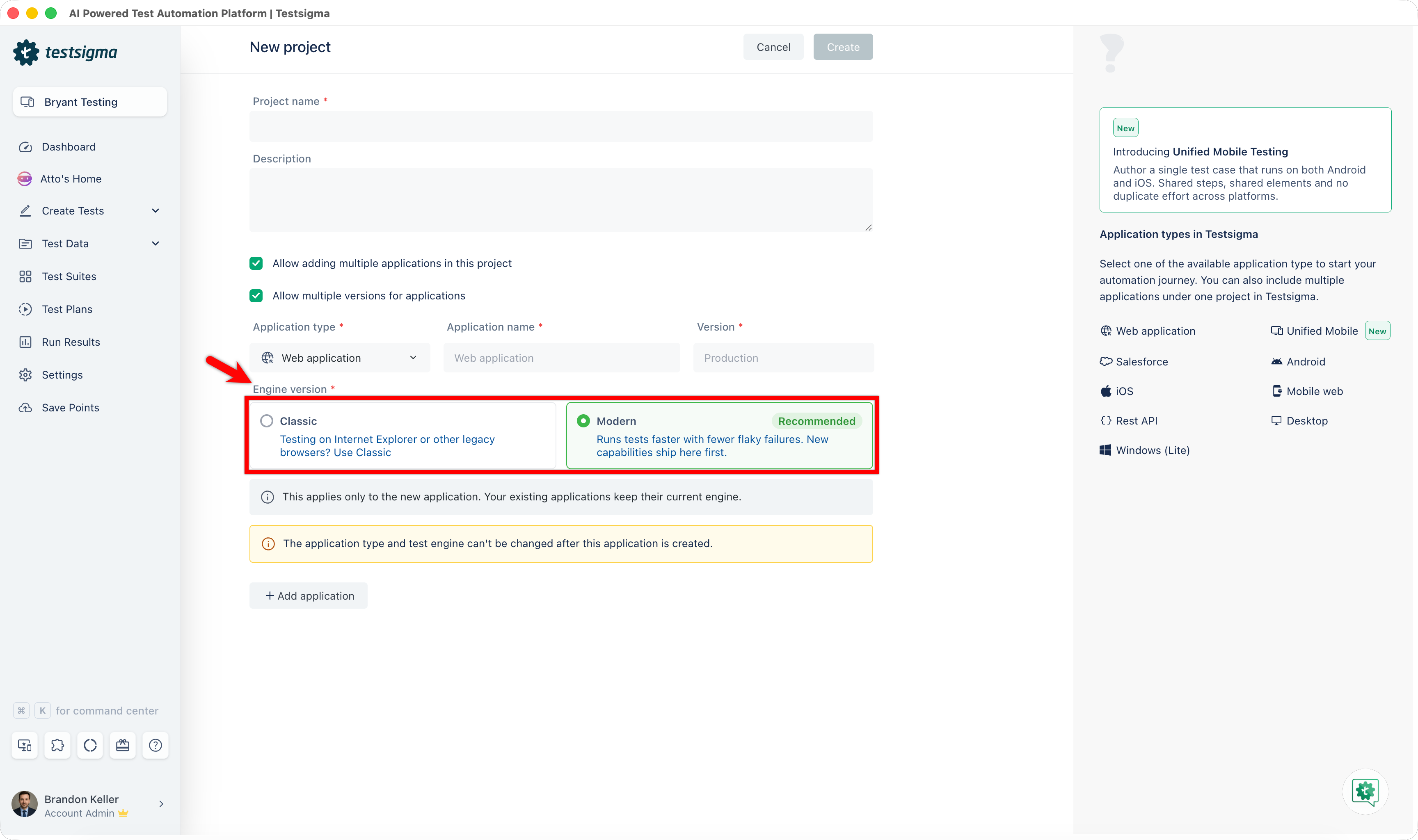1418x840 pixels.
Task: Select the Classic engine radio button
Action: click(267, 421)
